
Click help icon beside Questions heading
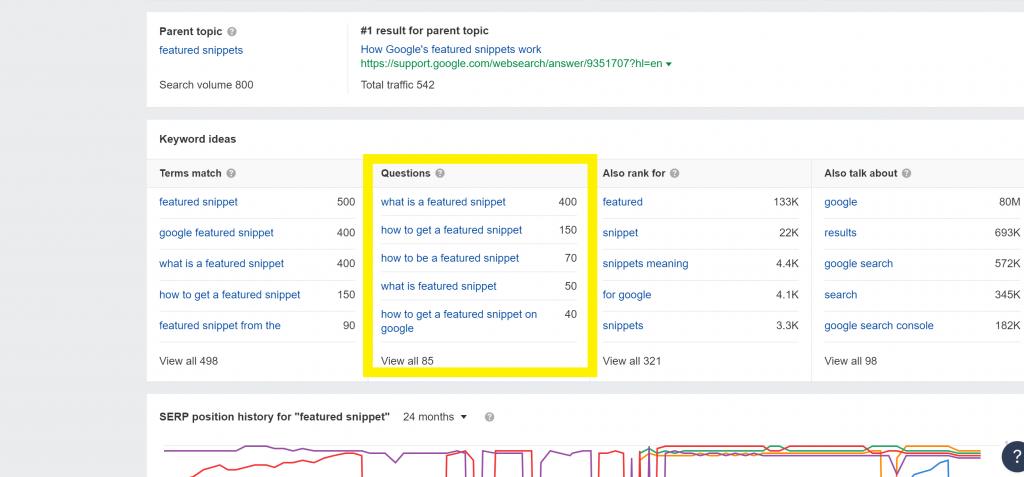point(440,174)
